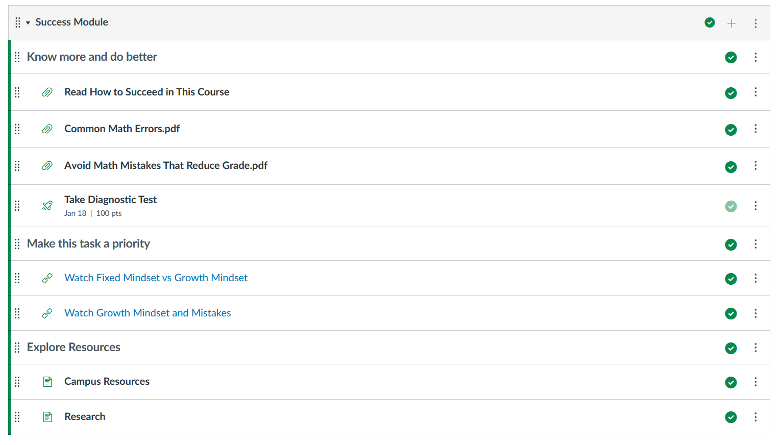Viewport: 780px width, 445px height.
Task: Open Success Module three-dot options menu
Action: click(x=755, y=23)
